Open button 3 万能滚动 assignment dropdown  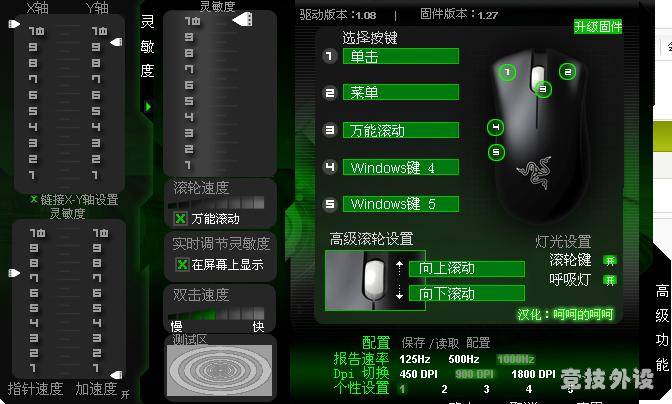point(401,130)
